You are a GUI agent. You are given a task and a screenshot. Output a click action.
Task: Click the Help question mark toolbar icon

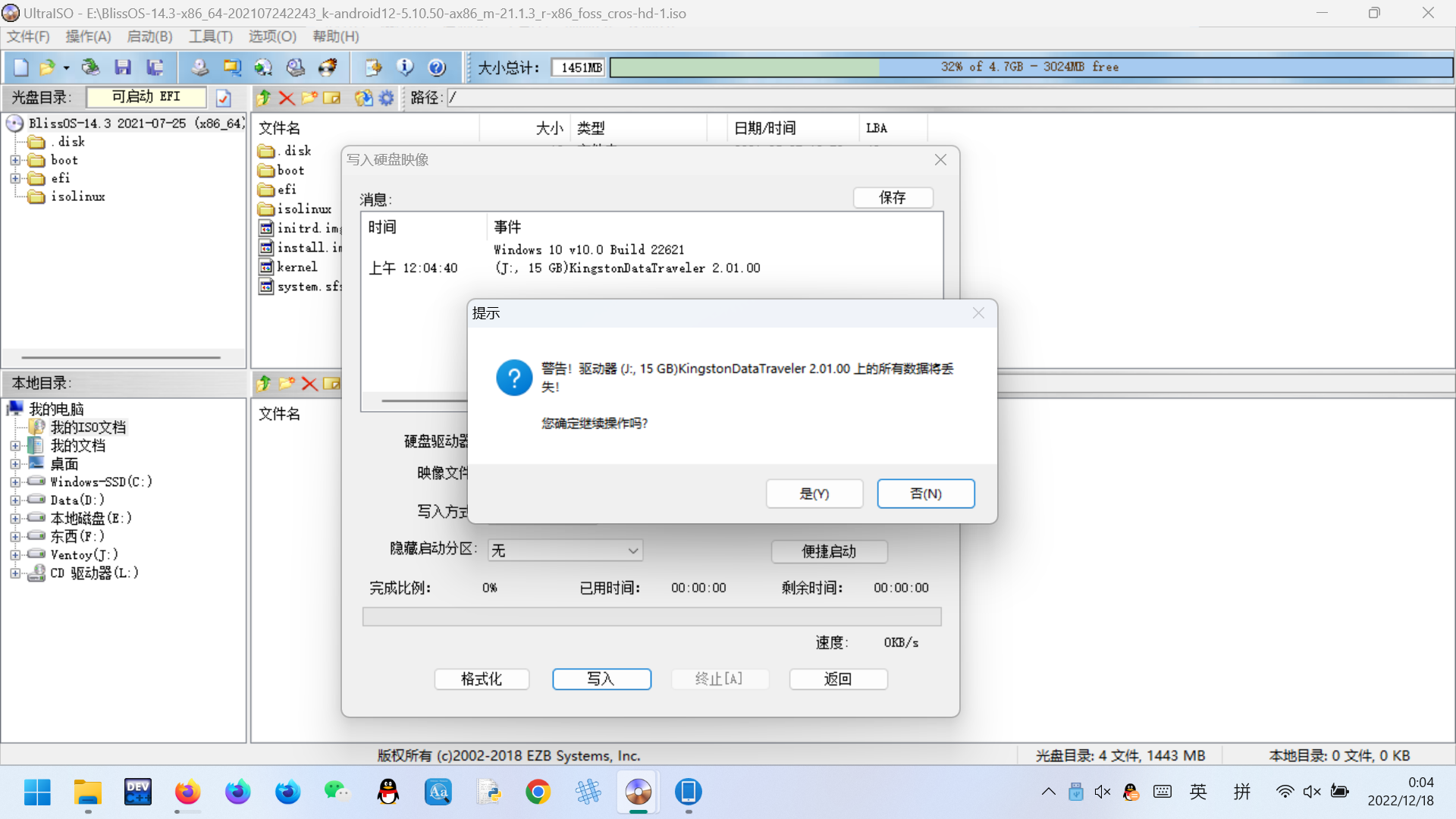point(437,67)
